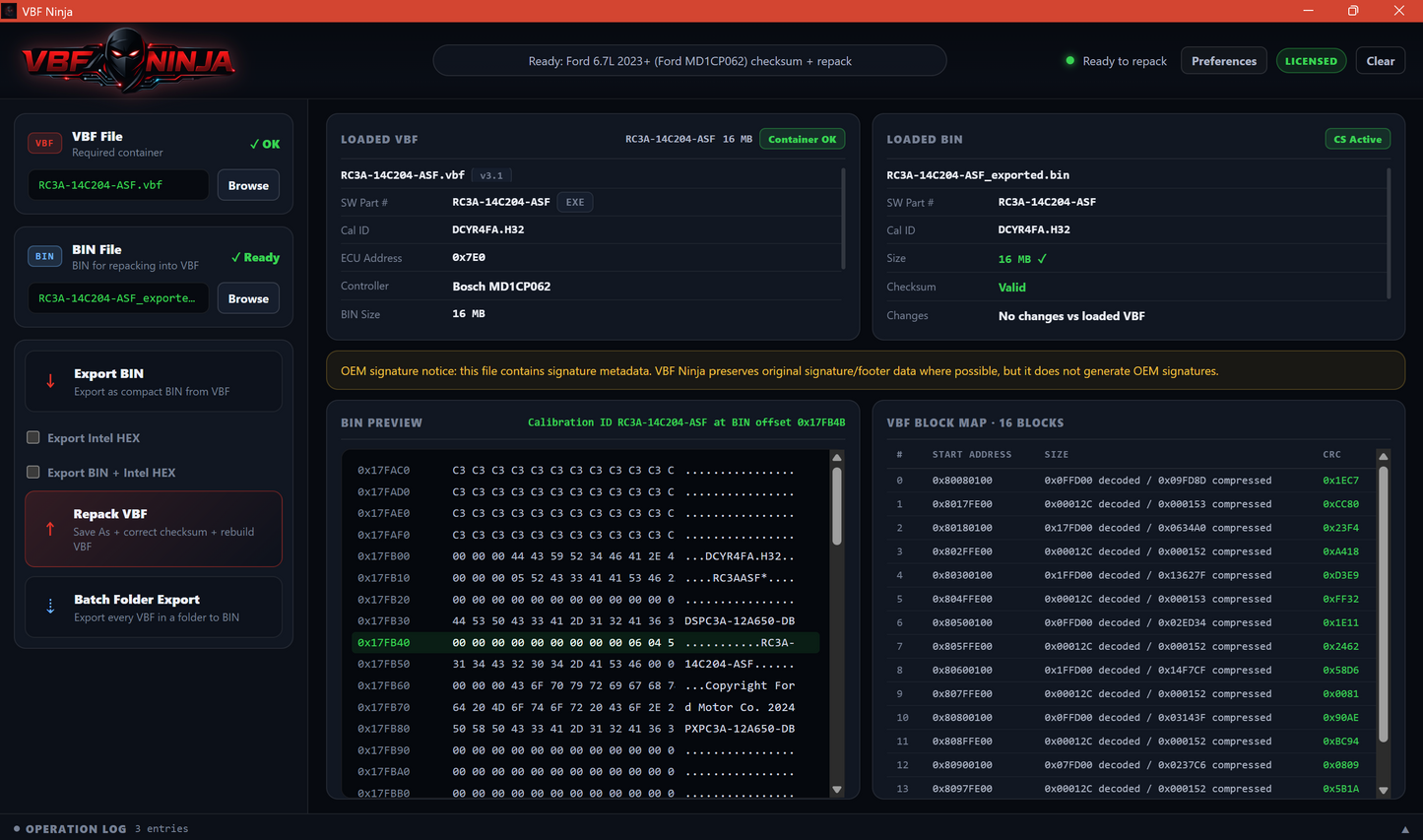Click the RC3A-14C204-ASF_exported.bin filename heading
Screen dimensions: 1423x840
978,175
